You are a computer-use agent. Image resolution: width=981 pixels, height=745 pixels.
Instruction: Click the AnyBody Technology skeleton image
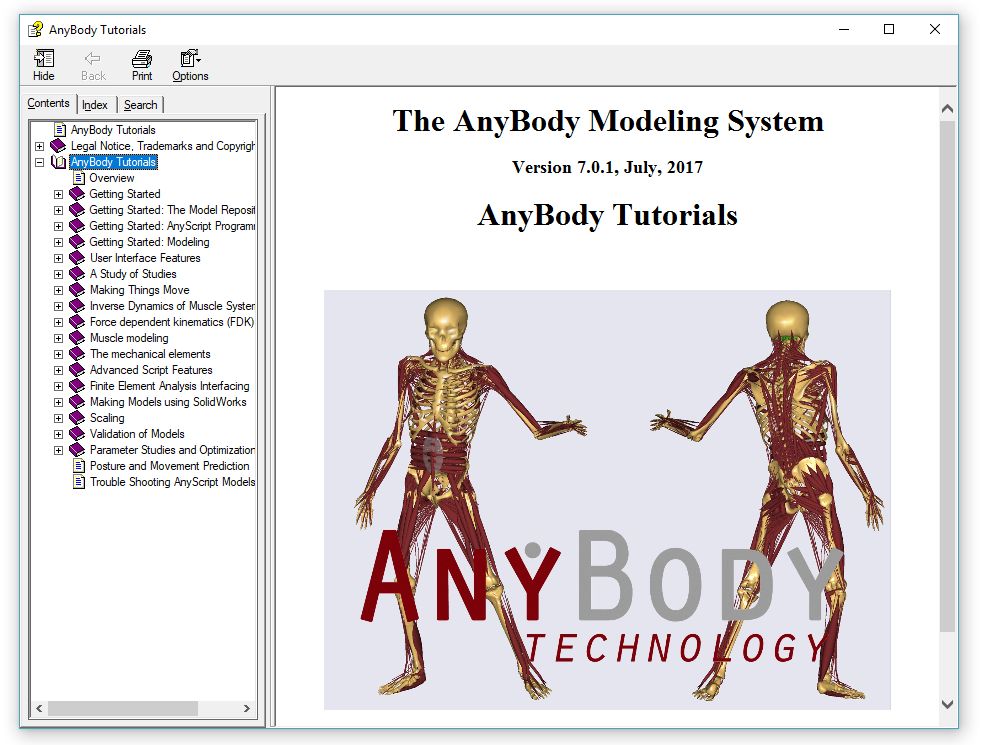[607, 499]
